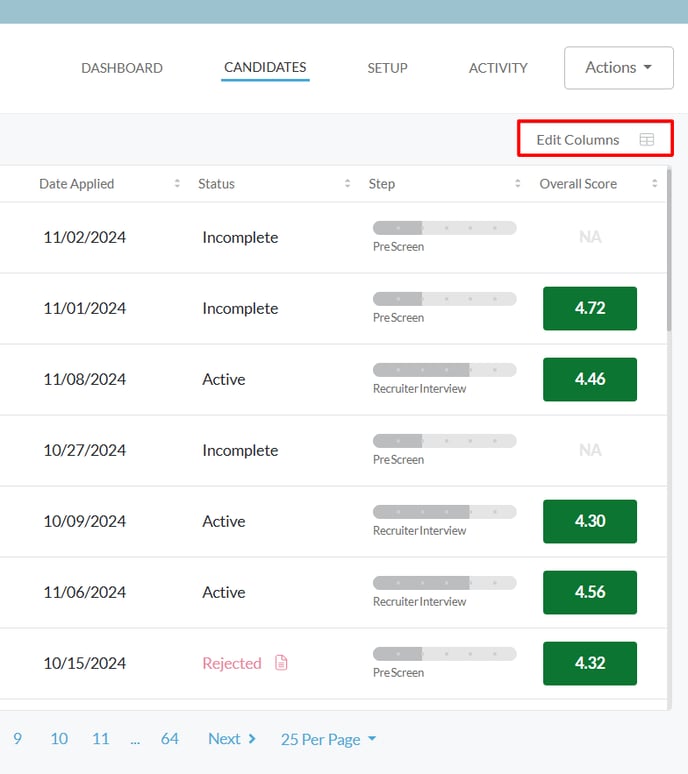Click the table vertical scrollbar
The image size is (688, 774).
pos(669,249)
